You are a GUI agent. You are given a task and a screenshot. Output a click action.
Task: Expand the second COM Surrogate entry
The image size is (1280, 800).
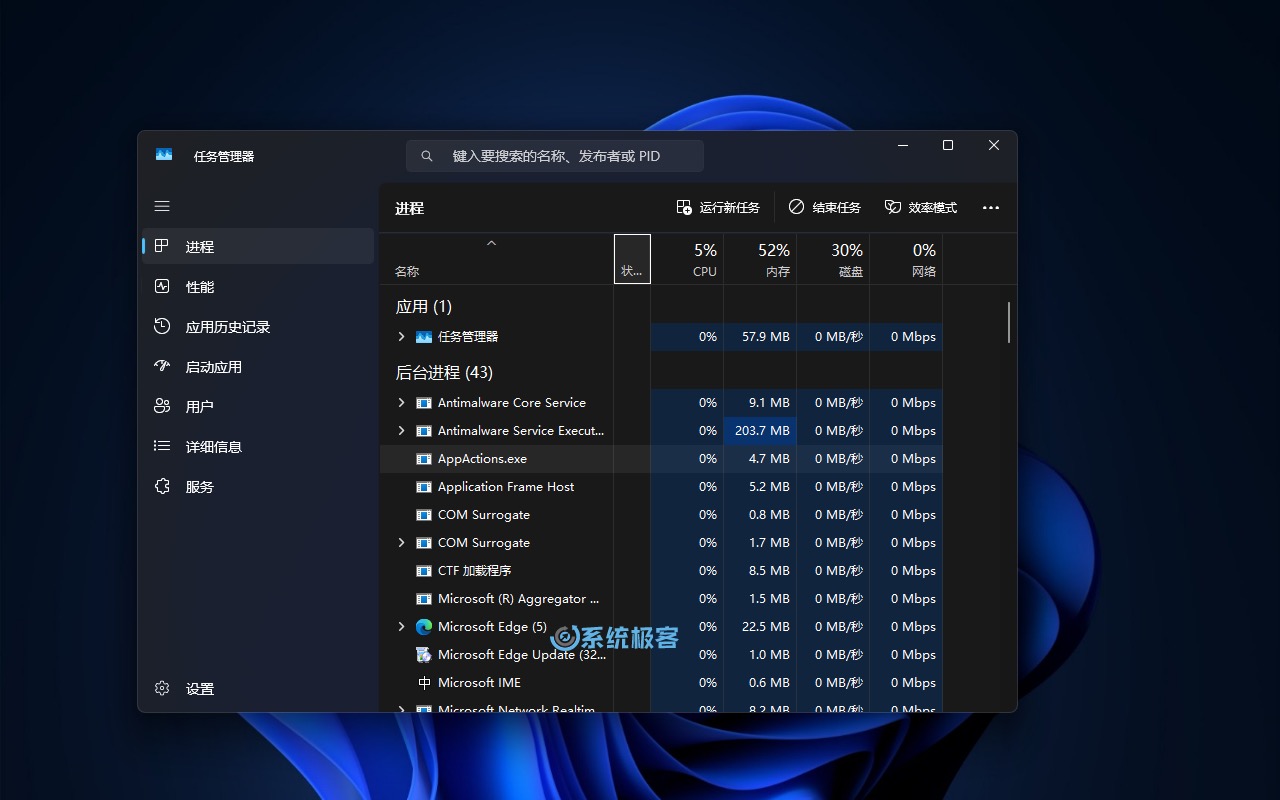402,543
